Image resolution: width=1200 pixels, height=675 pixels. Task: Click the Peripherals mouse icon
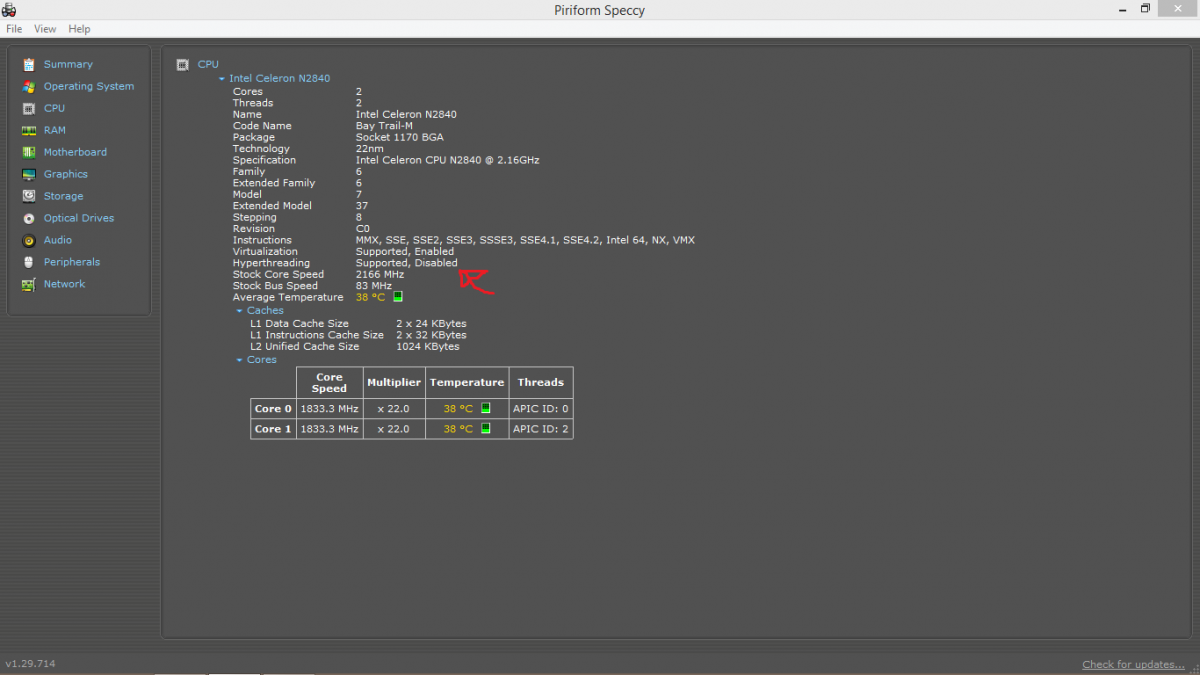(28, 262)
